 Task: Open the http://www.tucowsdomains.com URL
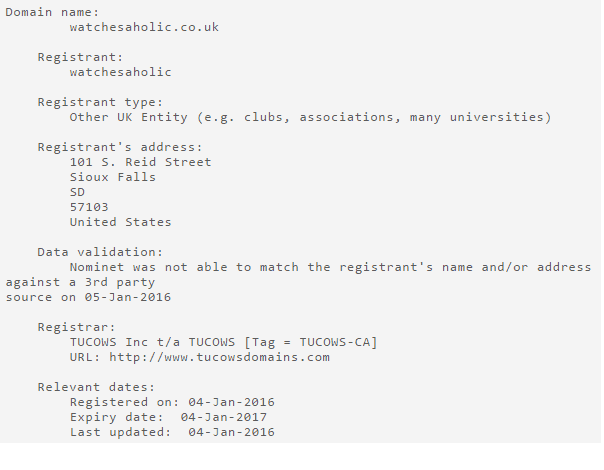click(219, 357)
